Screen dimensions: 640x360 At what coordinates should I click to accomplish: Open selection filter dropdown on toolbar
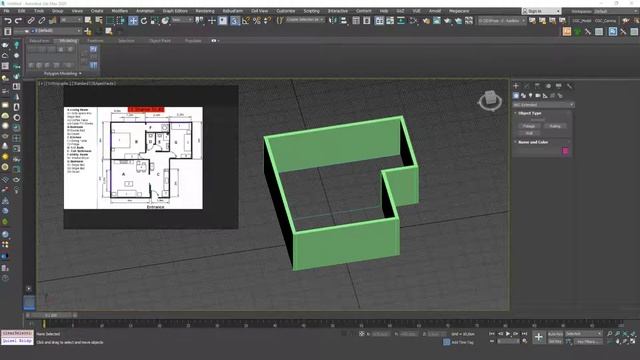[x=71, y=20]
